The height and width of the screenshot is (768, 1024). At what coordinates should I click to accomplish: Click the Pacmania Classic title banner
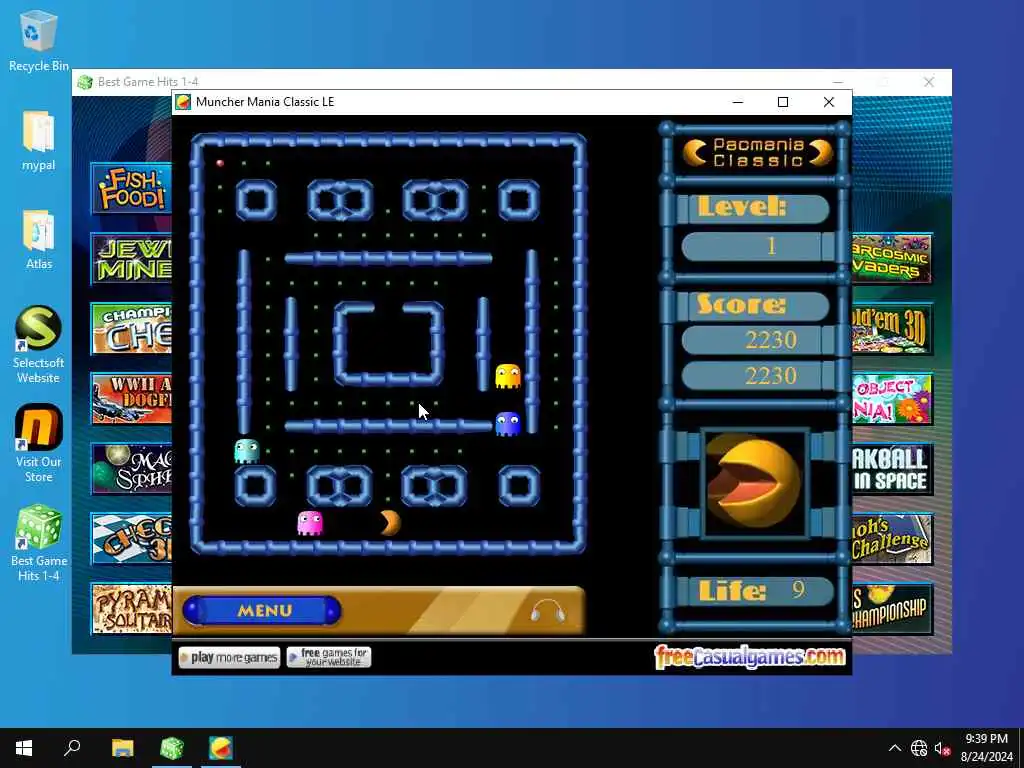click(x=758, y=153)
